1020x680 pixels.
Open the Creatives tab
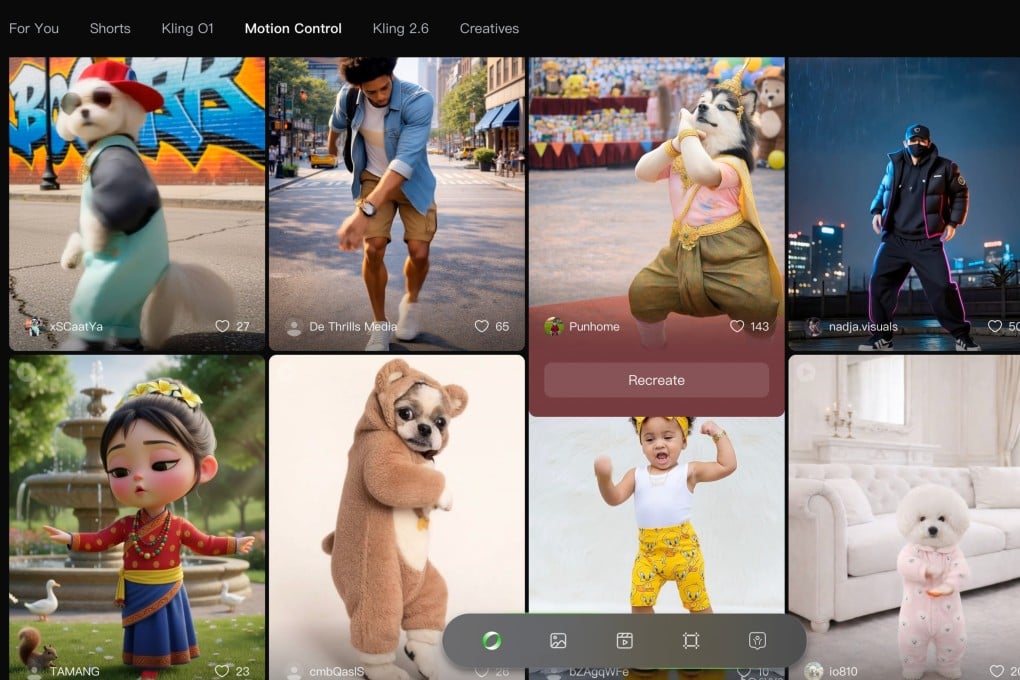pos(489,28)
